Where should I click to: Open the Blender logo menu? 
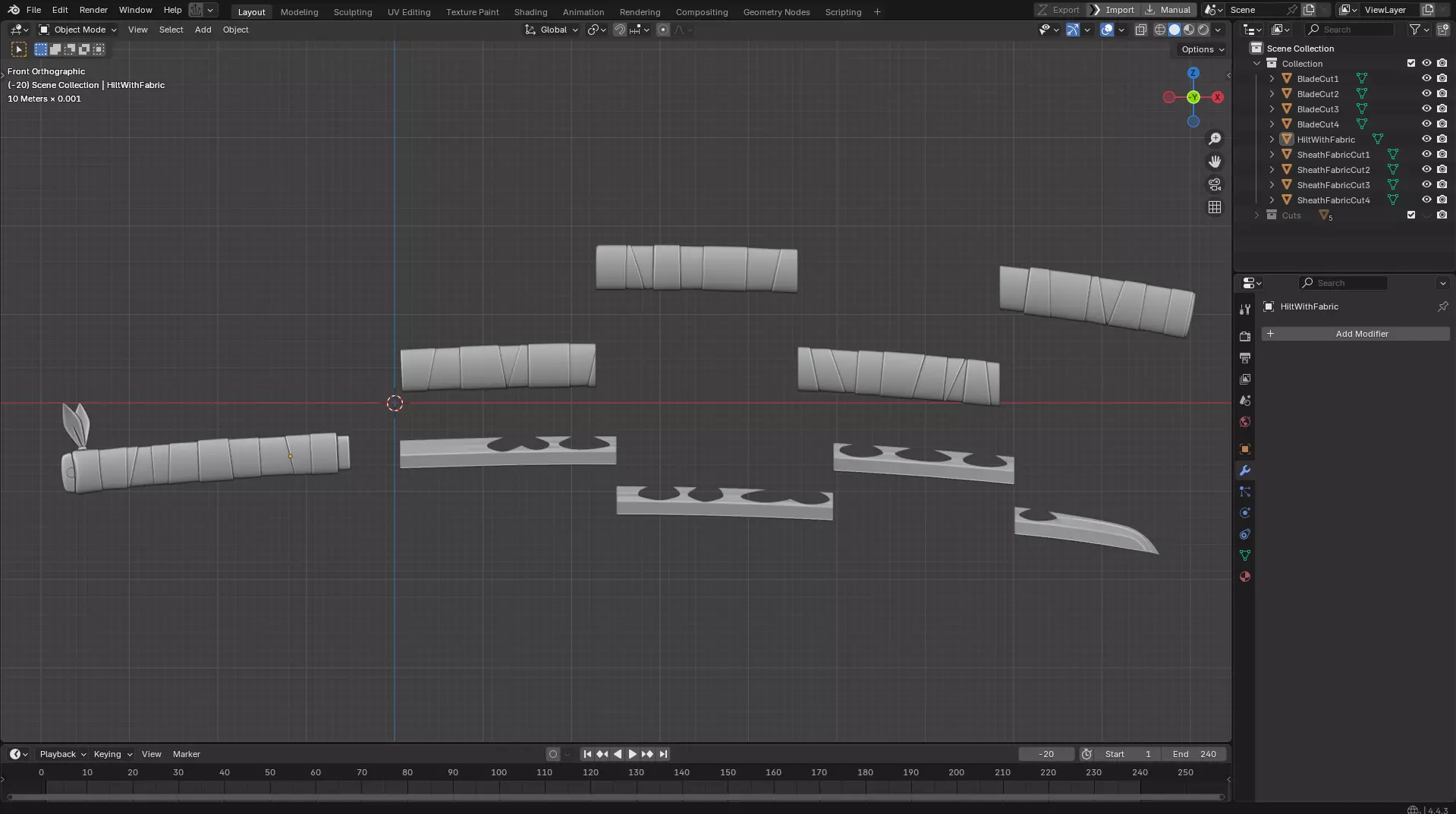14,10
